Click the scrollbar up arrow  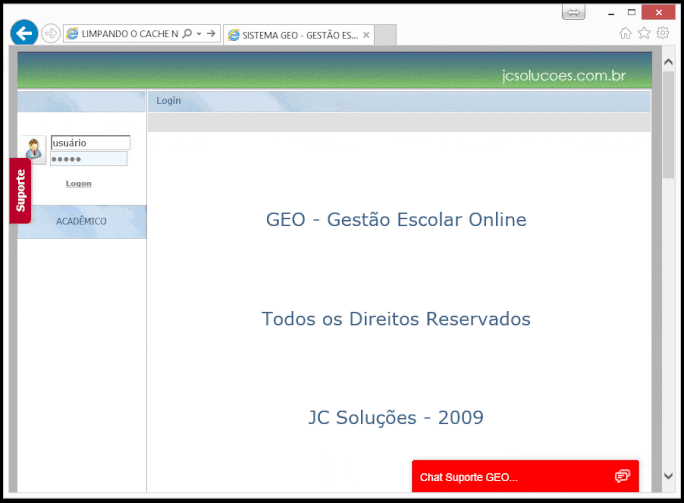click(668, 62)
